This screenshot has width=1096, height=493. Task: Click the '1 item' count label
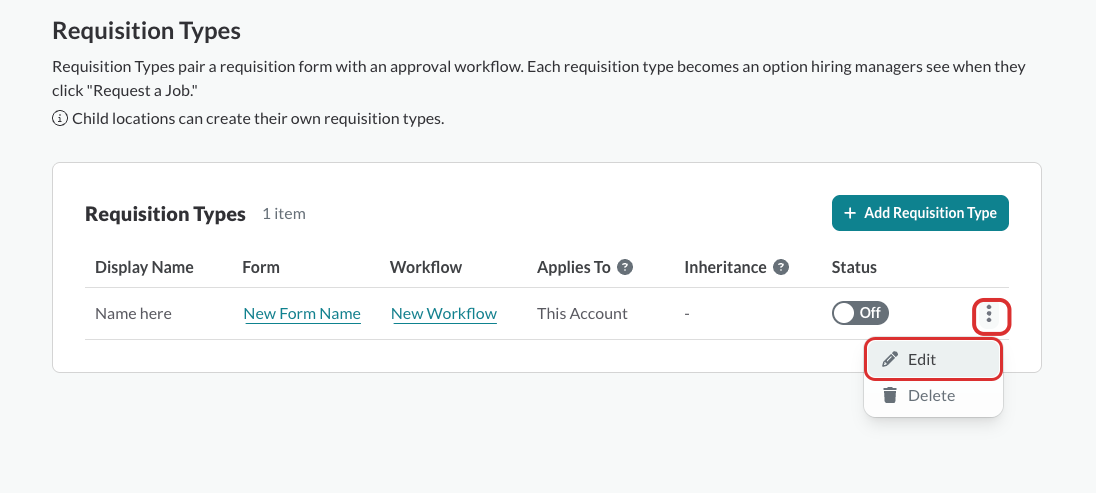pyautogui.click(x=284, y=214)
